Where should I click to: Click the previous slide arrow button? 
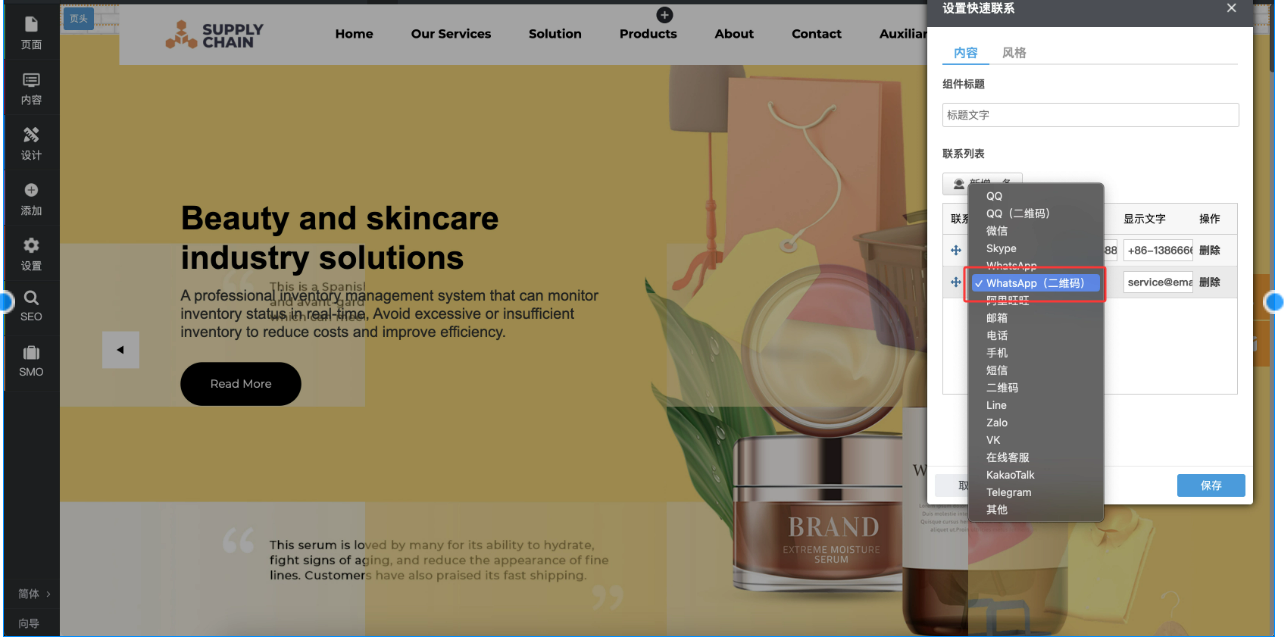coord(120,350)
